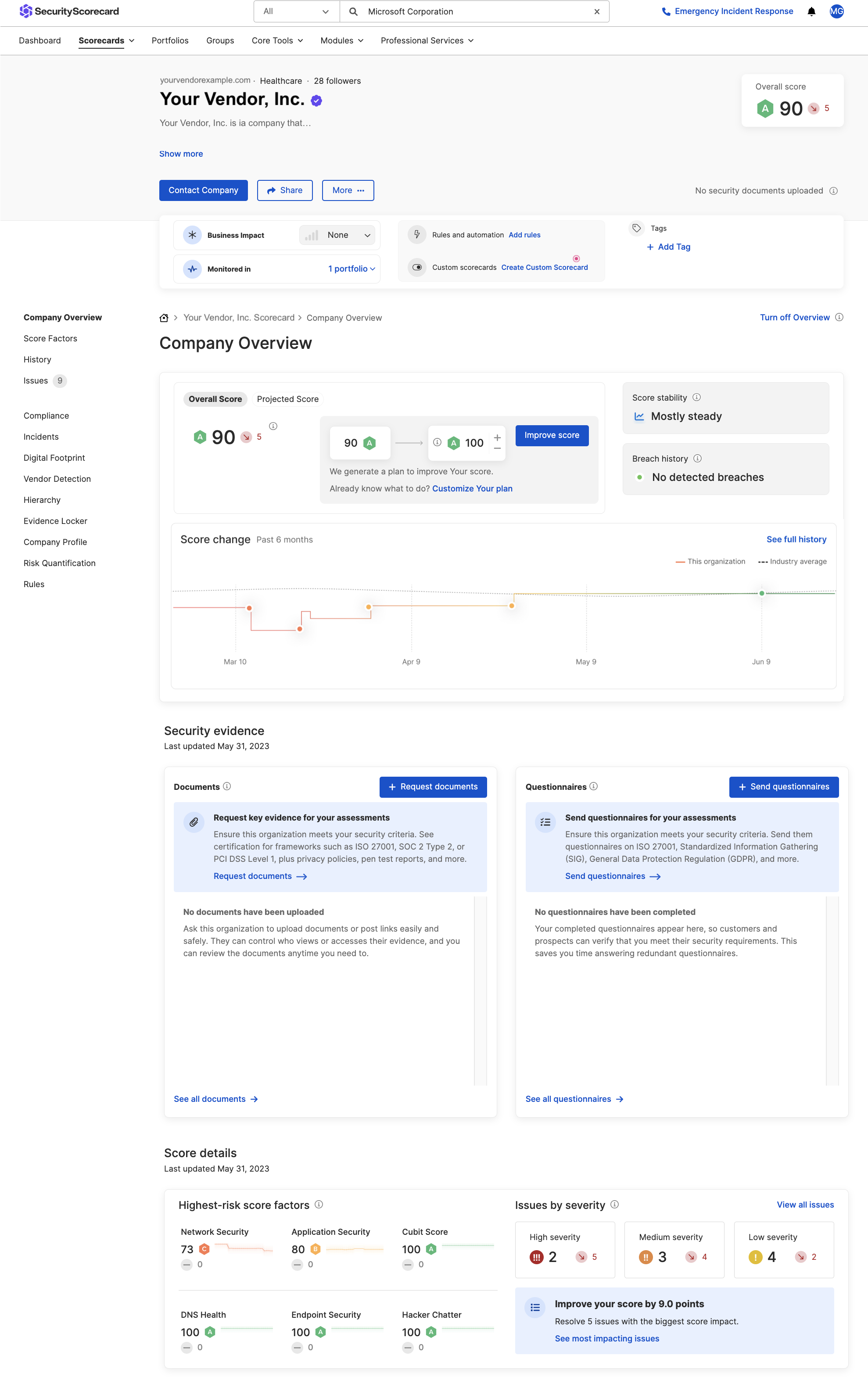Click the Share button

click(x=285, y=190)
